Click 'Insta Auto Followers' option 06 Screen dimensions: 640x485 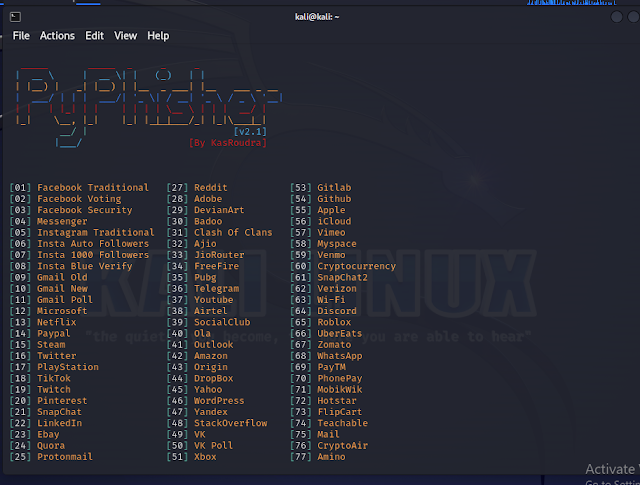pyautogui.click(x=93, y=244)
